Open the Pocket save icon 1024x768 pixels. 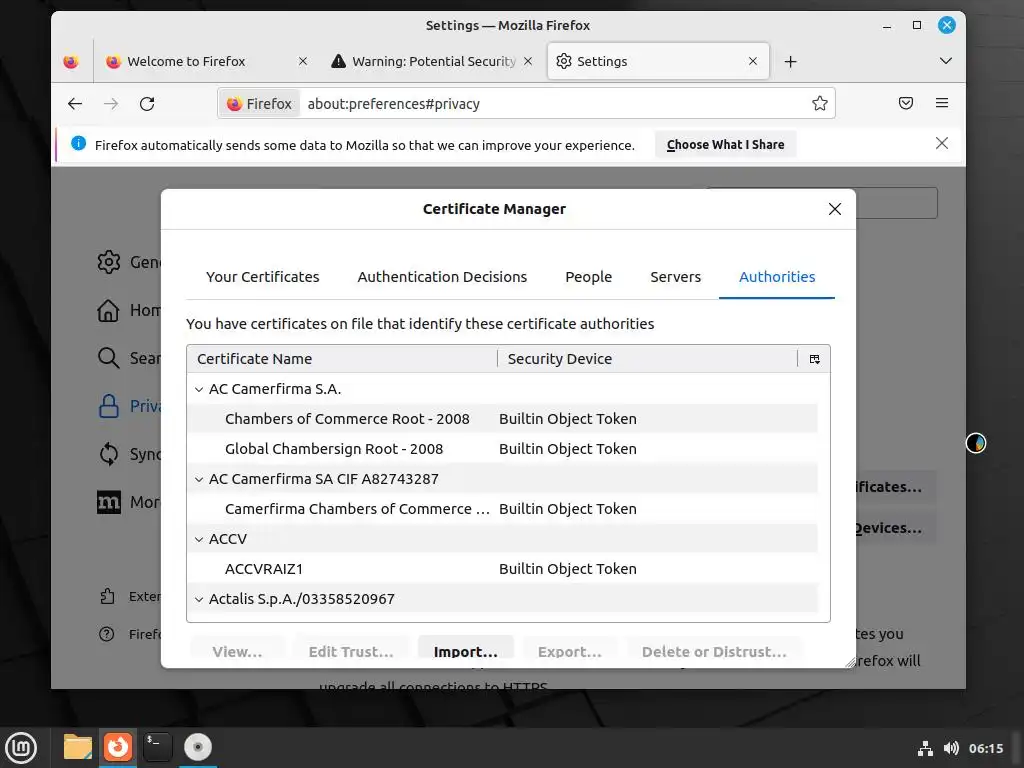906,103
